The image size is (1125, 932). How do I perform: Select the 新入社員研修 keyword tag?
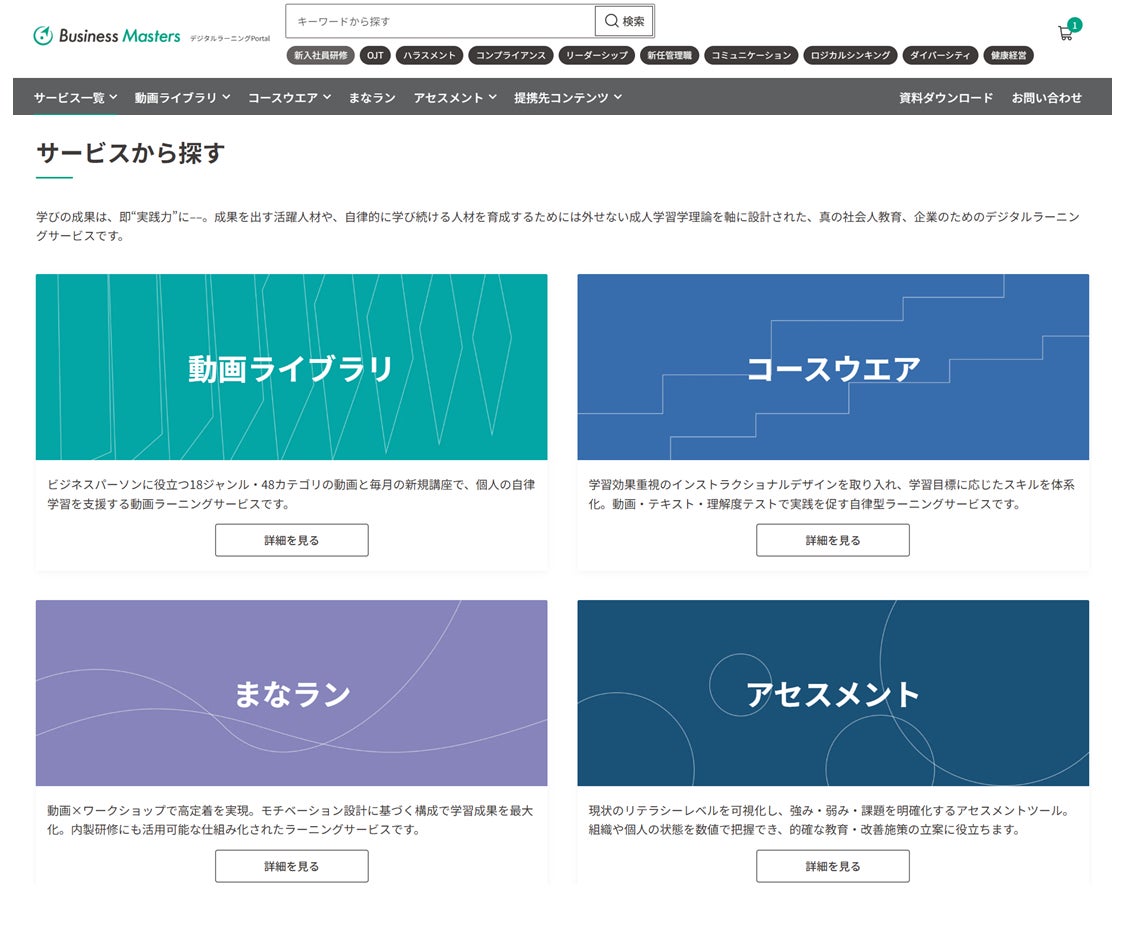320,55
